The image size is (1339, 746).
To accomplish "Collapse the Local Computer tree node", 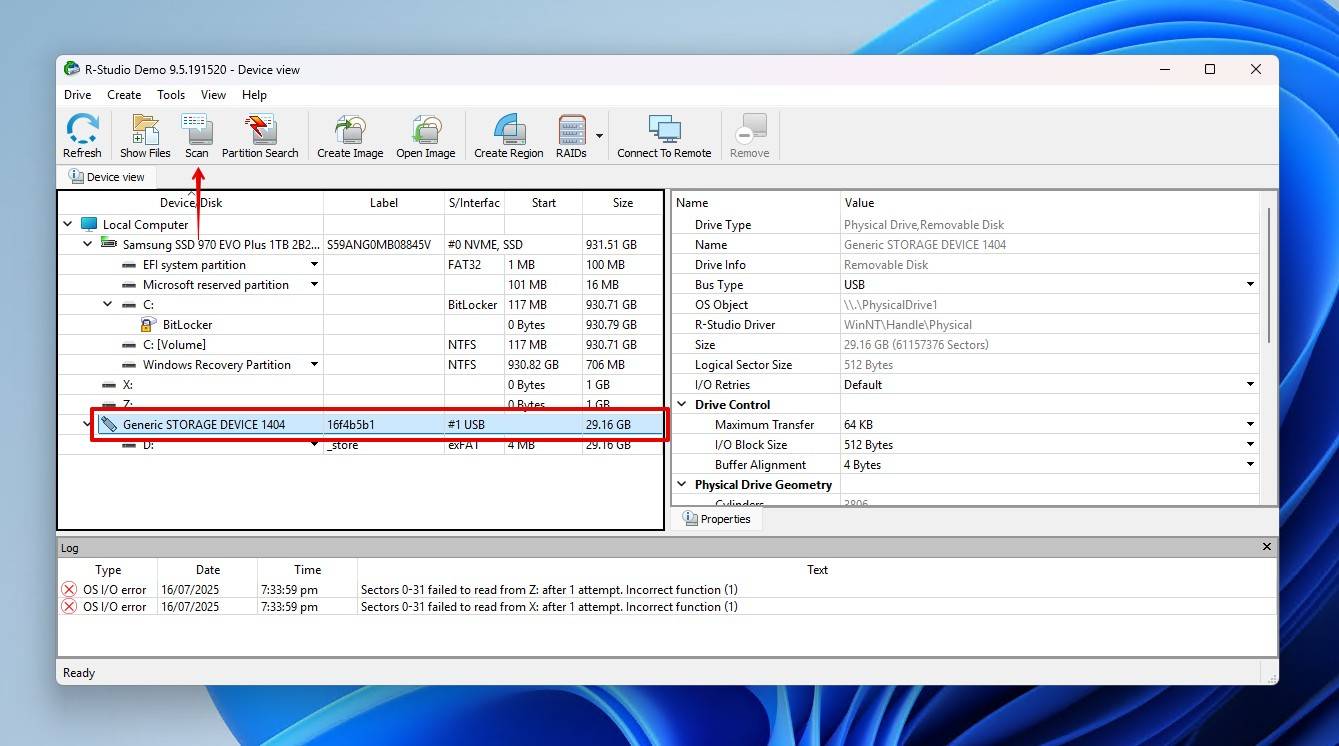I will (68, 224).
